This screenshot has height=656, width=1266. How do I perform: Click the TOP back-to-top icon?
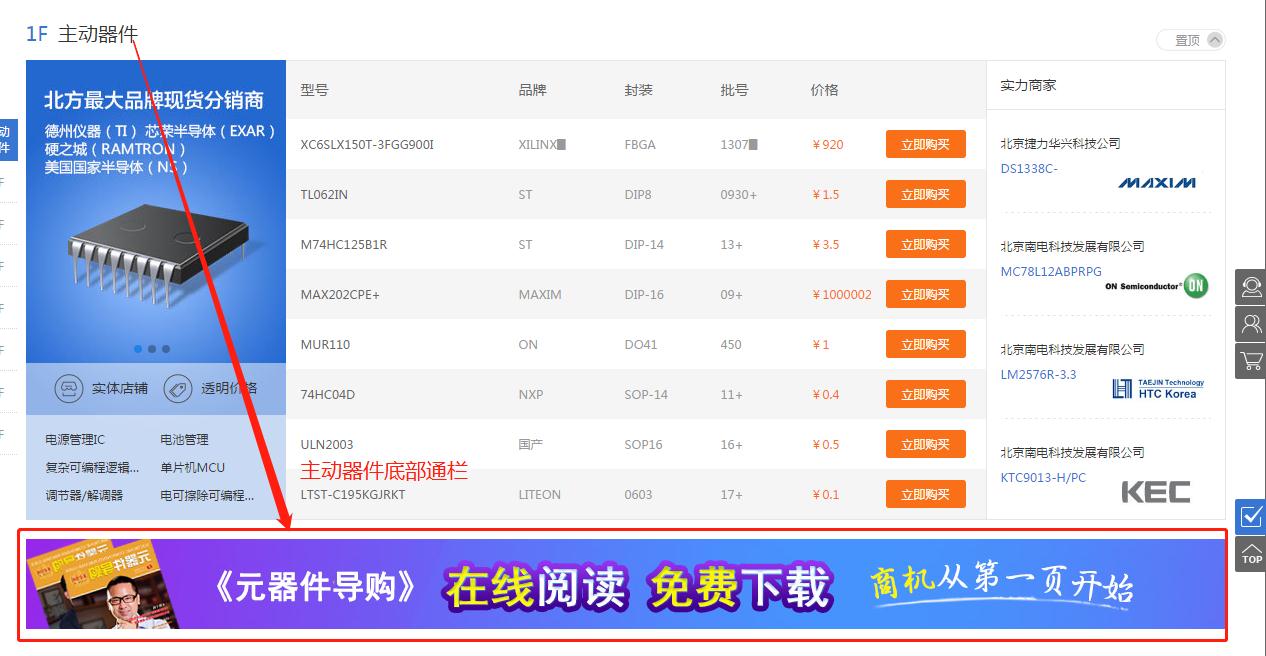coord(1251,554)
